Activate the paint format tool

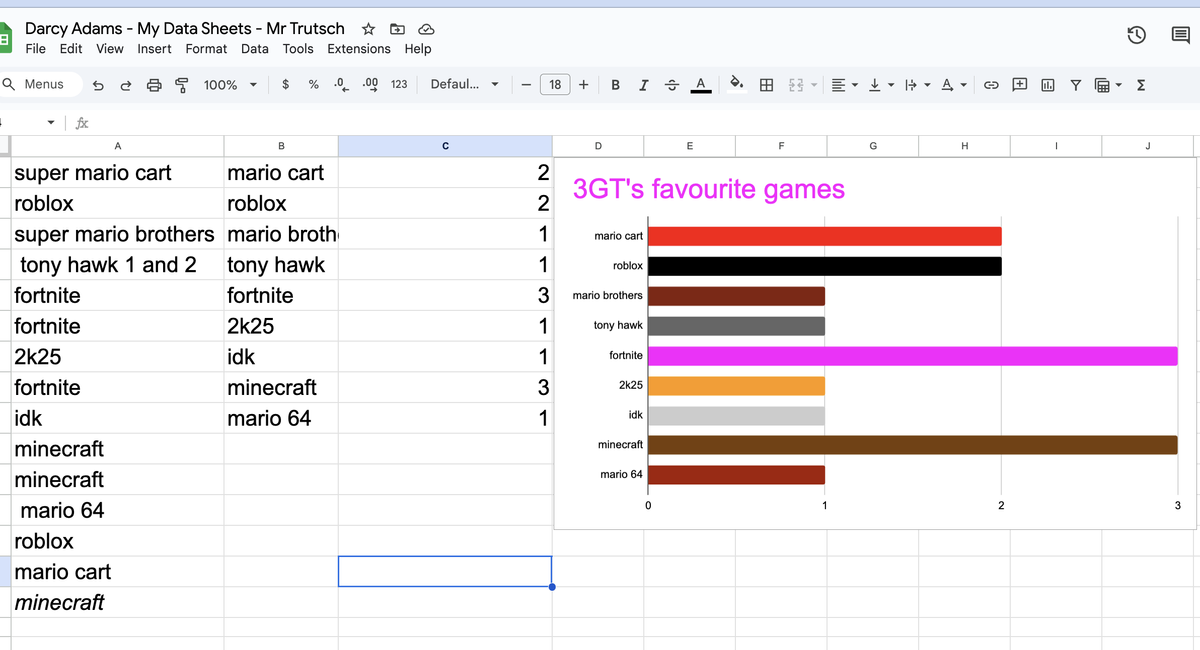click(x=182, y=85)
